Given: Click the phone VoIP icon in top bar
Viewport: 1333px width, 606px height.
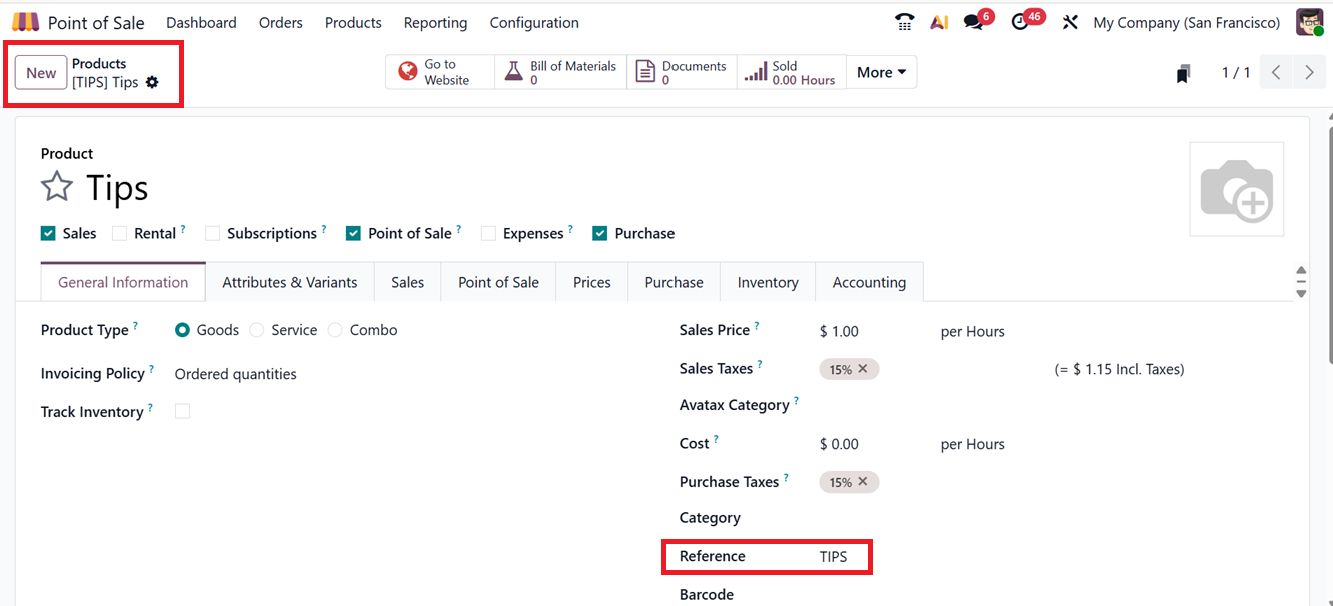Looking at the screenshot, I should pos(904,22).
